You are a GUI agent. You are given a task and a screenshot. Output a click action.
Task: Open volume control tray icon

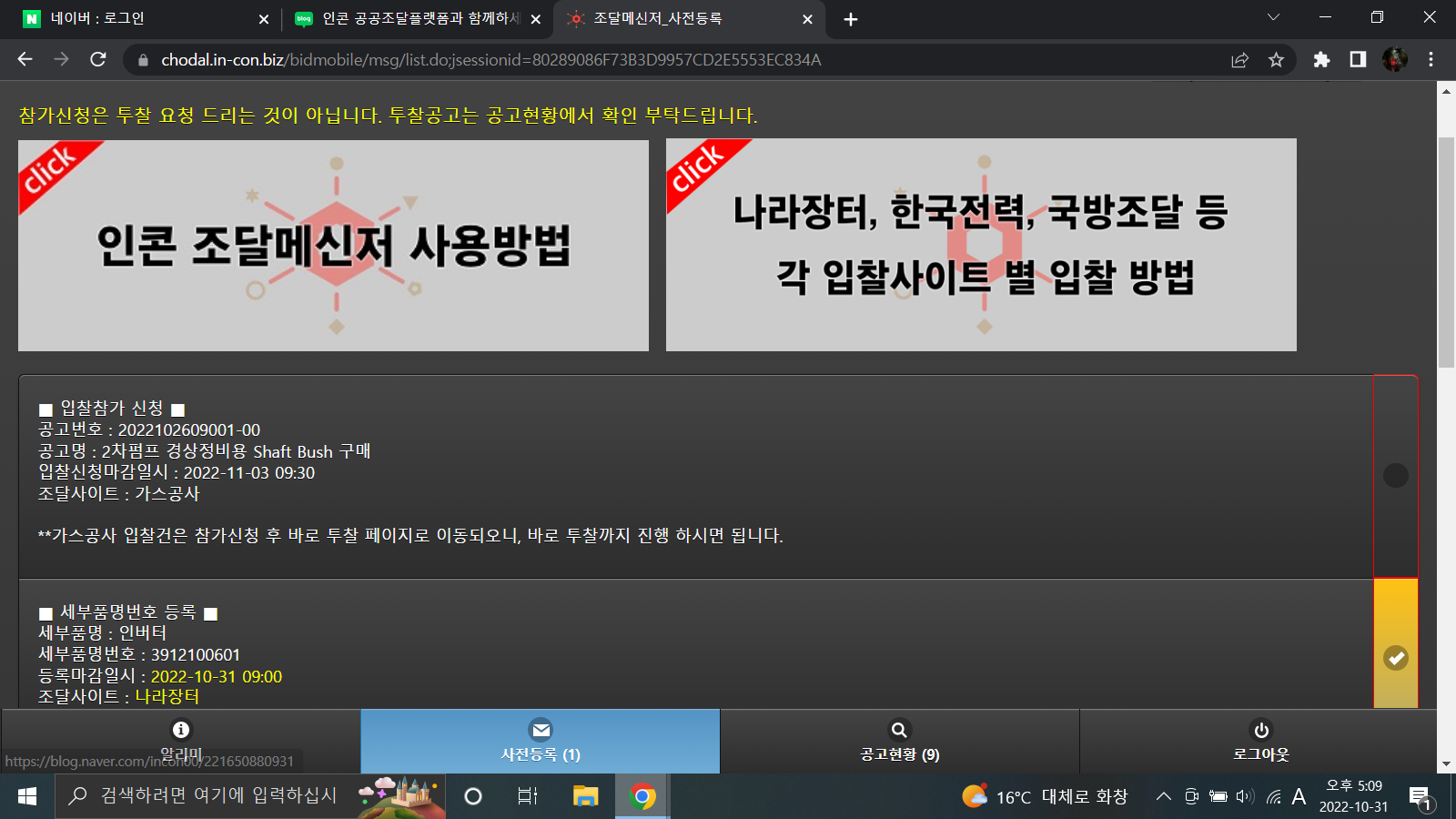point(1245,796)
